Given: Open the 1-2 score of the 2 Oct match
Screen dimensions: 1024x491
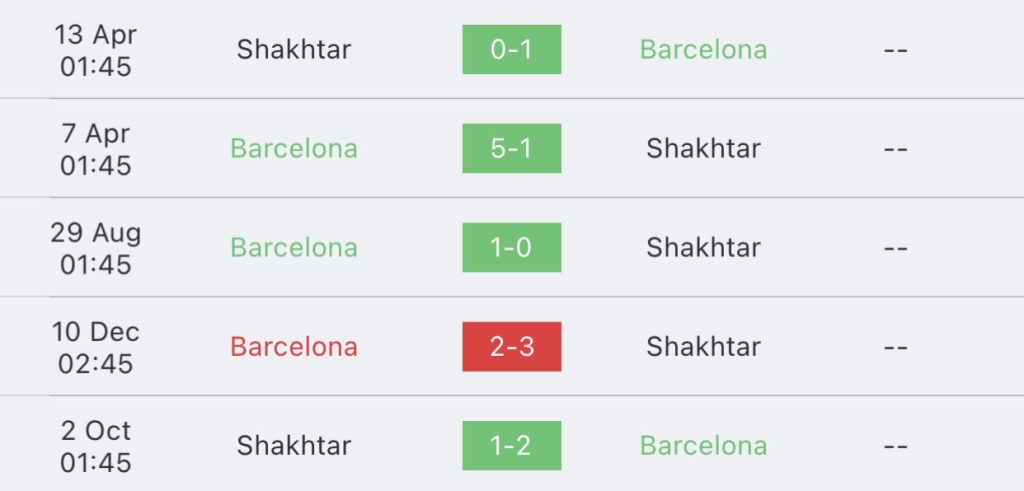Looking at the screenshot, I should pyautogui.click(x=511, y=445).
